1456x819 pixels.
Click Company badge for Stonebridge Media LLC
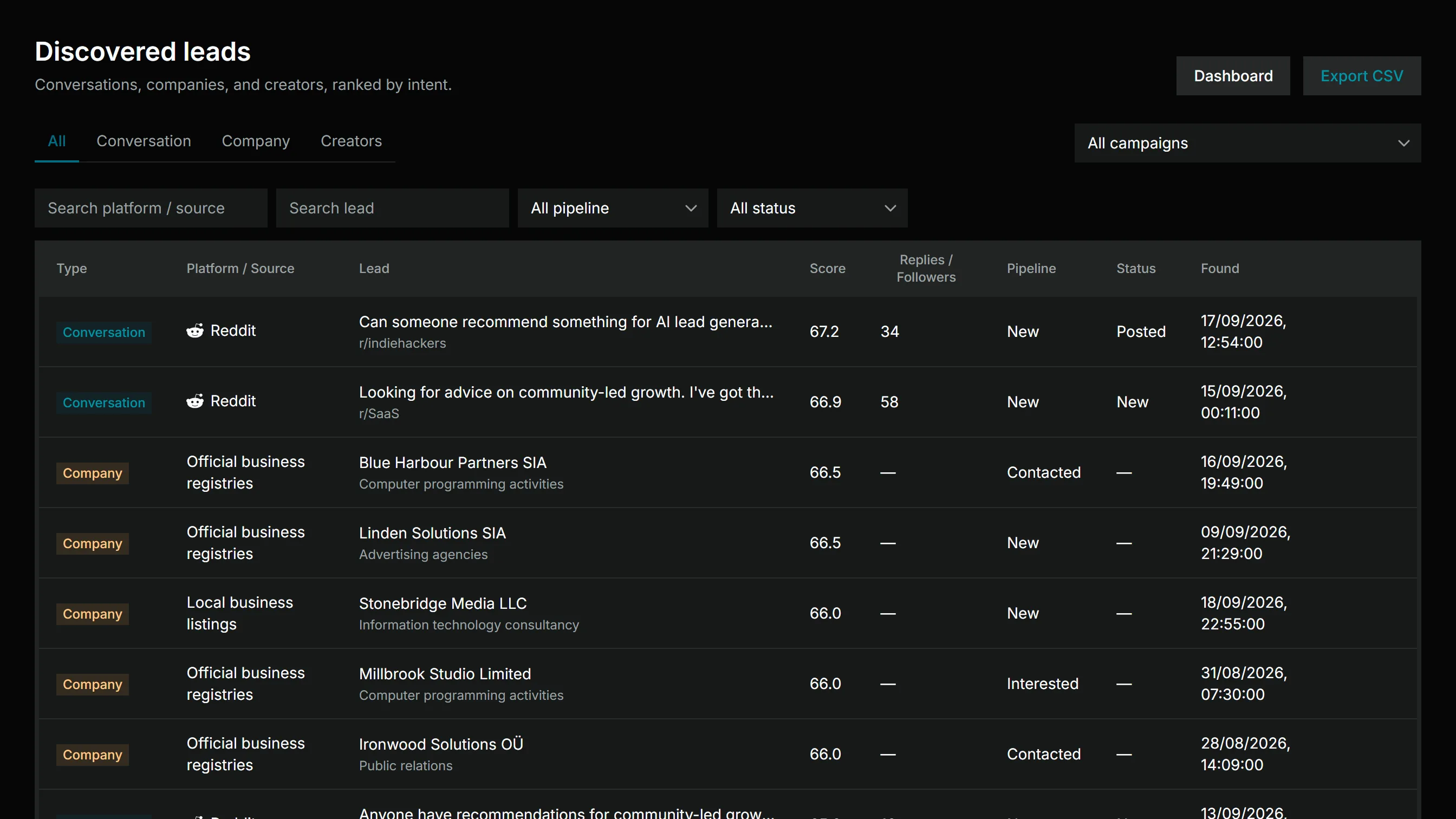click(x=93, y=614)
